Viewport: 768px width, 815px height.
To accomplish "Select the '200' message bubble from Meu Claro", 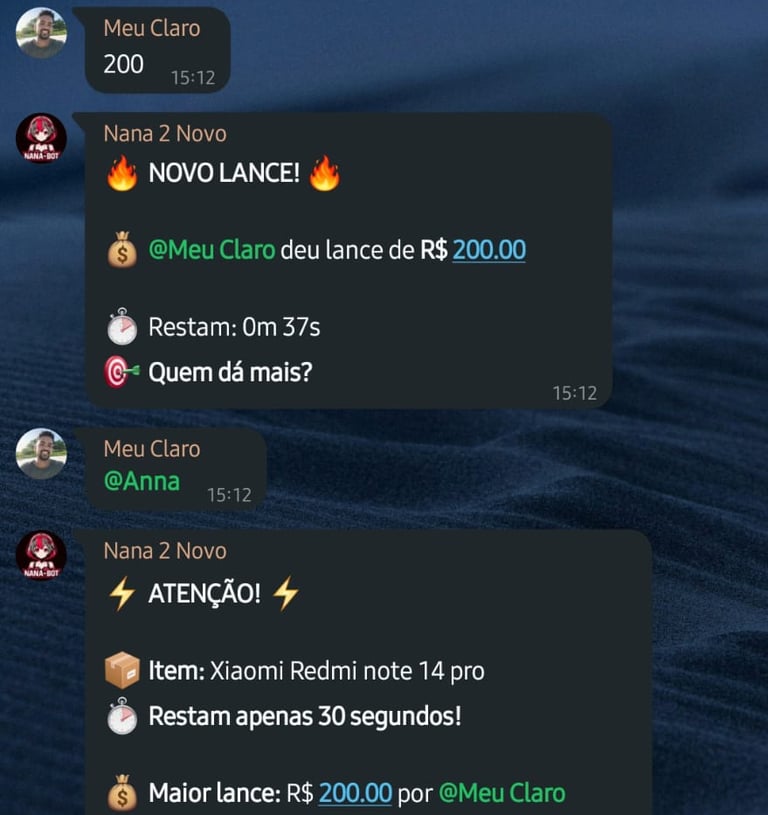I will [158, 50].
